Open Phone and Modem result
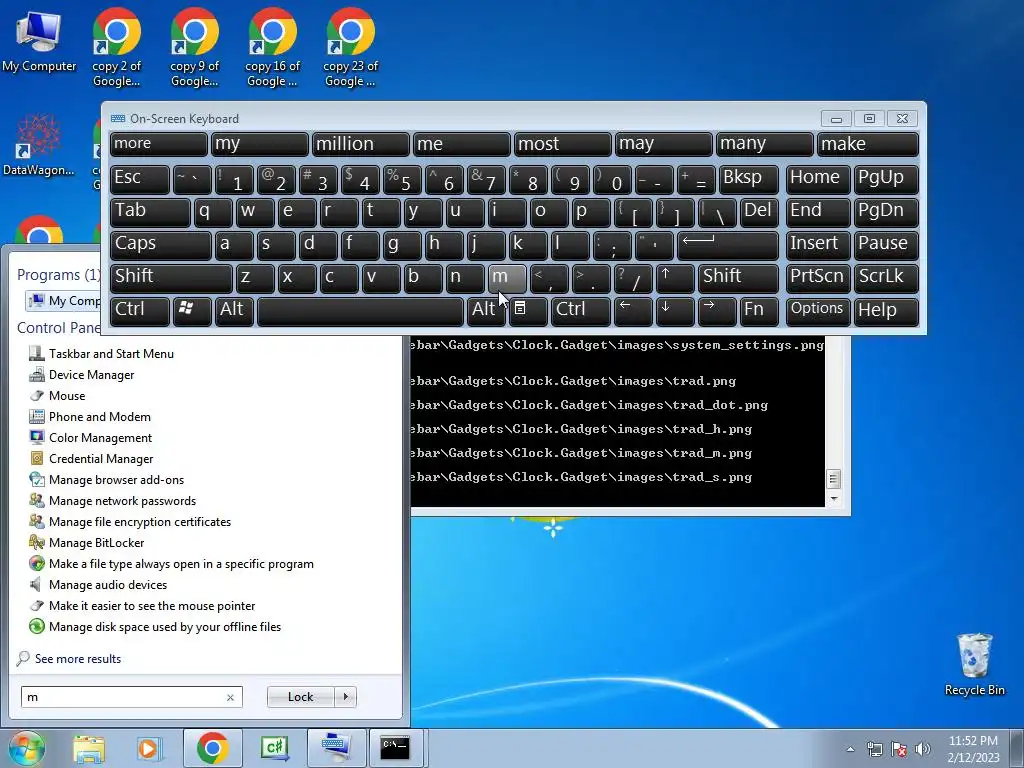This screenshot has height=768, width=1024. (89, 417)
